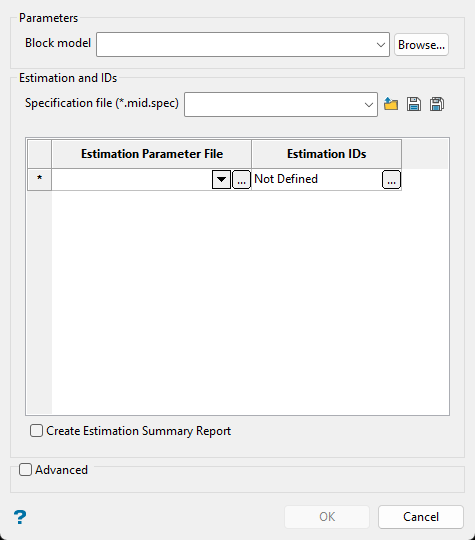This screenshot has width=475, height=540.
Task: Click the Not Defined estimation IDs cell
Action: [317, 179]
